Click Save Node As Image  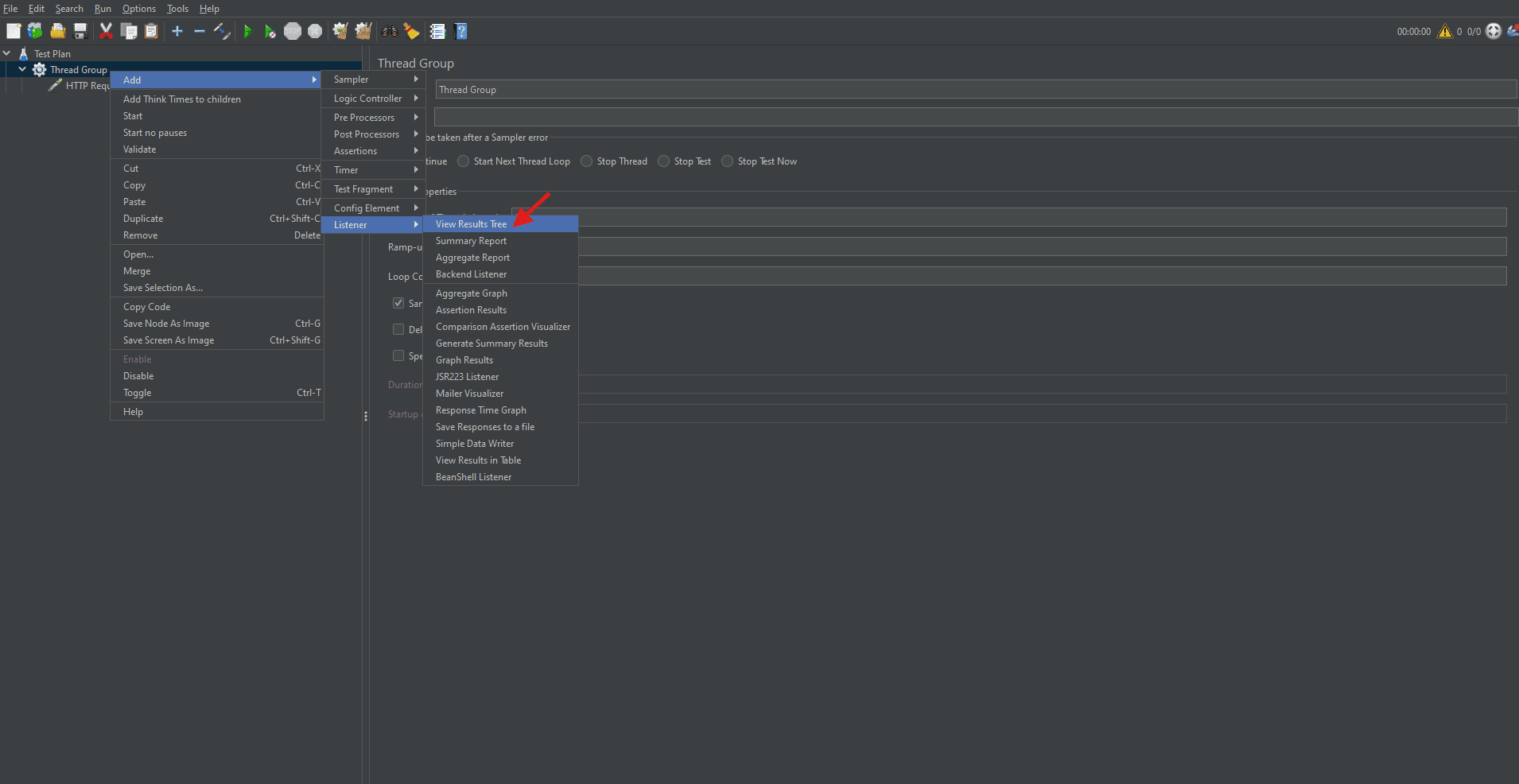click(165, 323)
